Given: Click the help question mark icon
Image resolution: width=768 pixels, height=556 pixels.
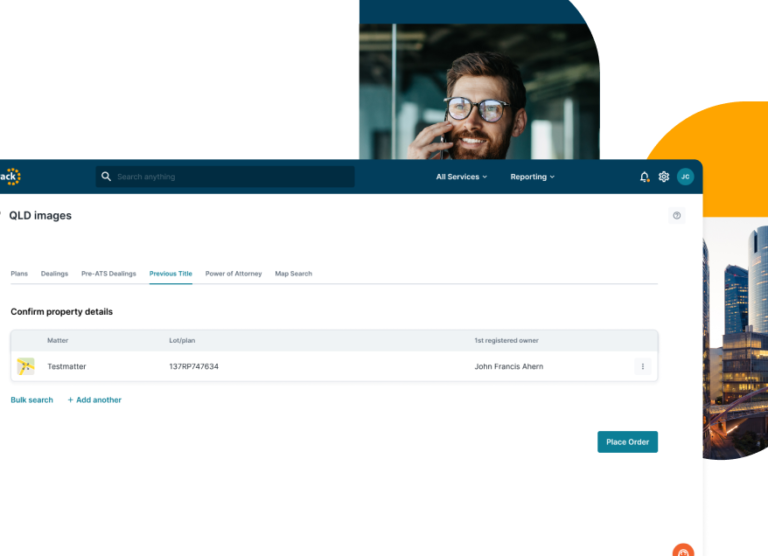Looking at the screenshot, I should point(677,216).
